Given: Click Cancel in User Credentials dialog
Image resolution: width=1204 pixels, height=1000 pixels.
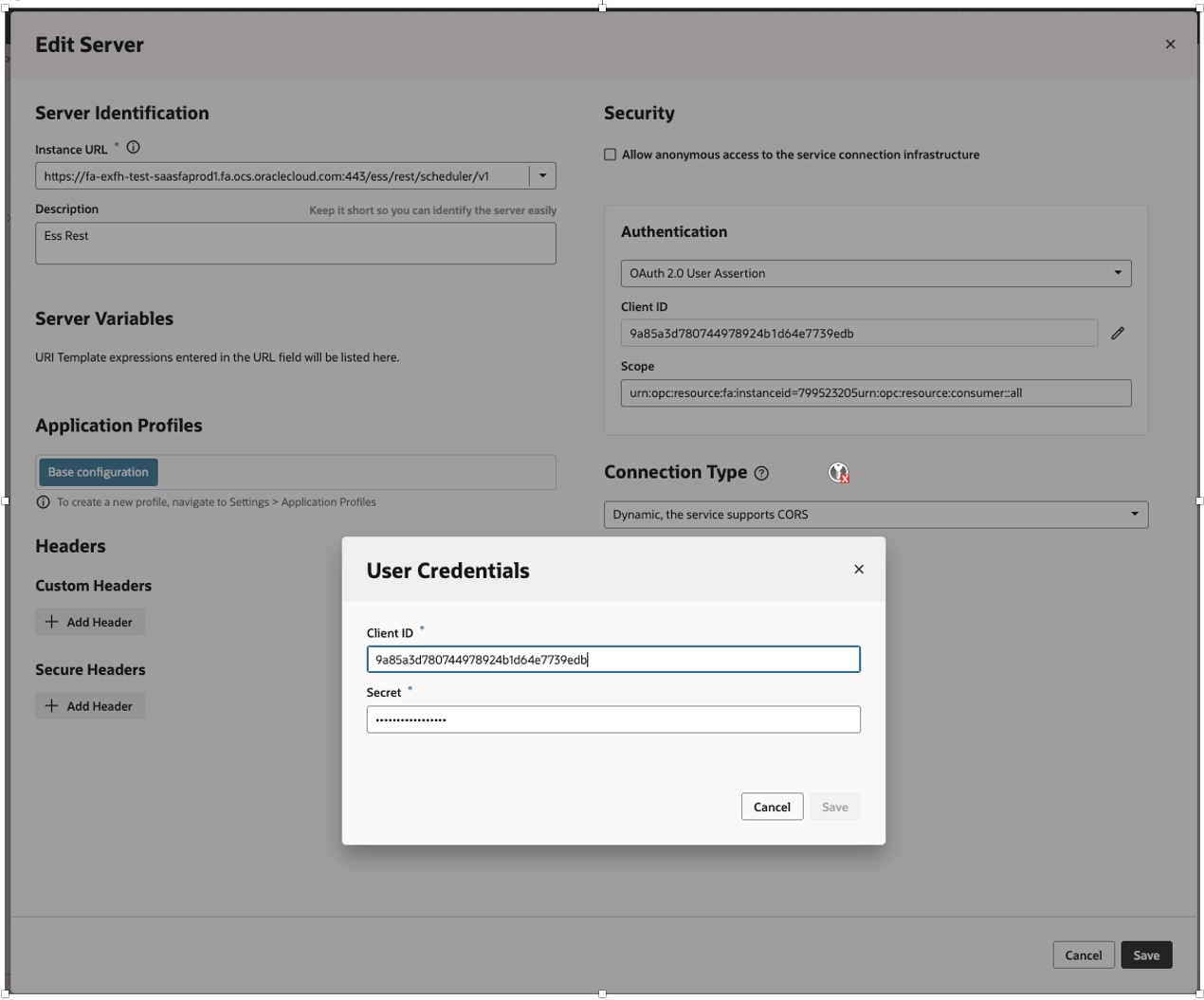Looking at the screenshot, I should (x=772, y=807).
